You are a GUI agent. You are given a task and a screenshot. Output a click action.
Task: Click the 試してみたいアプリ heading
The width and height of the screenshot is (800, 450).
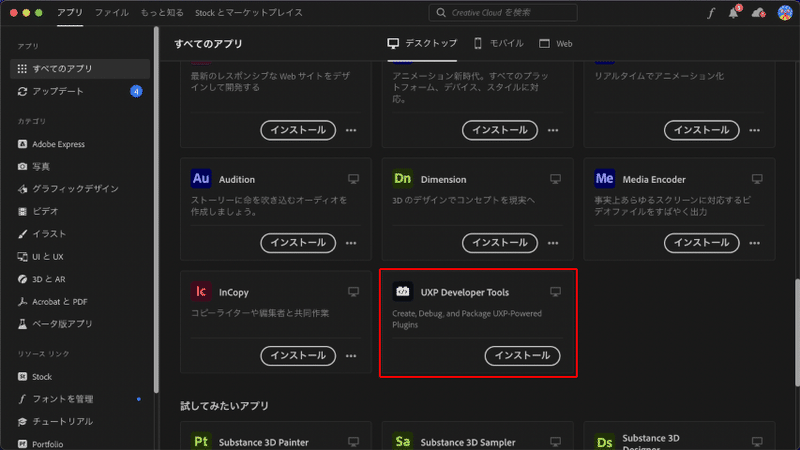point(224,406)
